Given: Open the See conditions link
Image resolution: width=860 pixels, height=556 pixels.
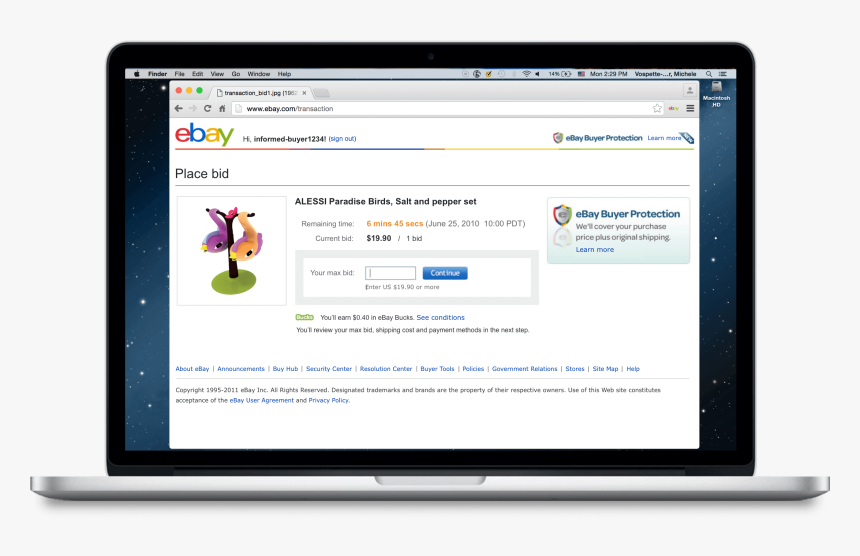Looking at the screenshot, I should coord(440,317).
